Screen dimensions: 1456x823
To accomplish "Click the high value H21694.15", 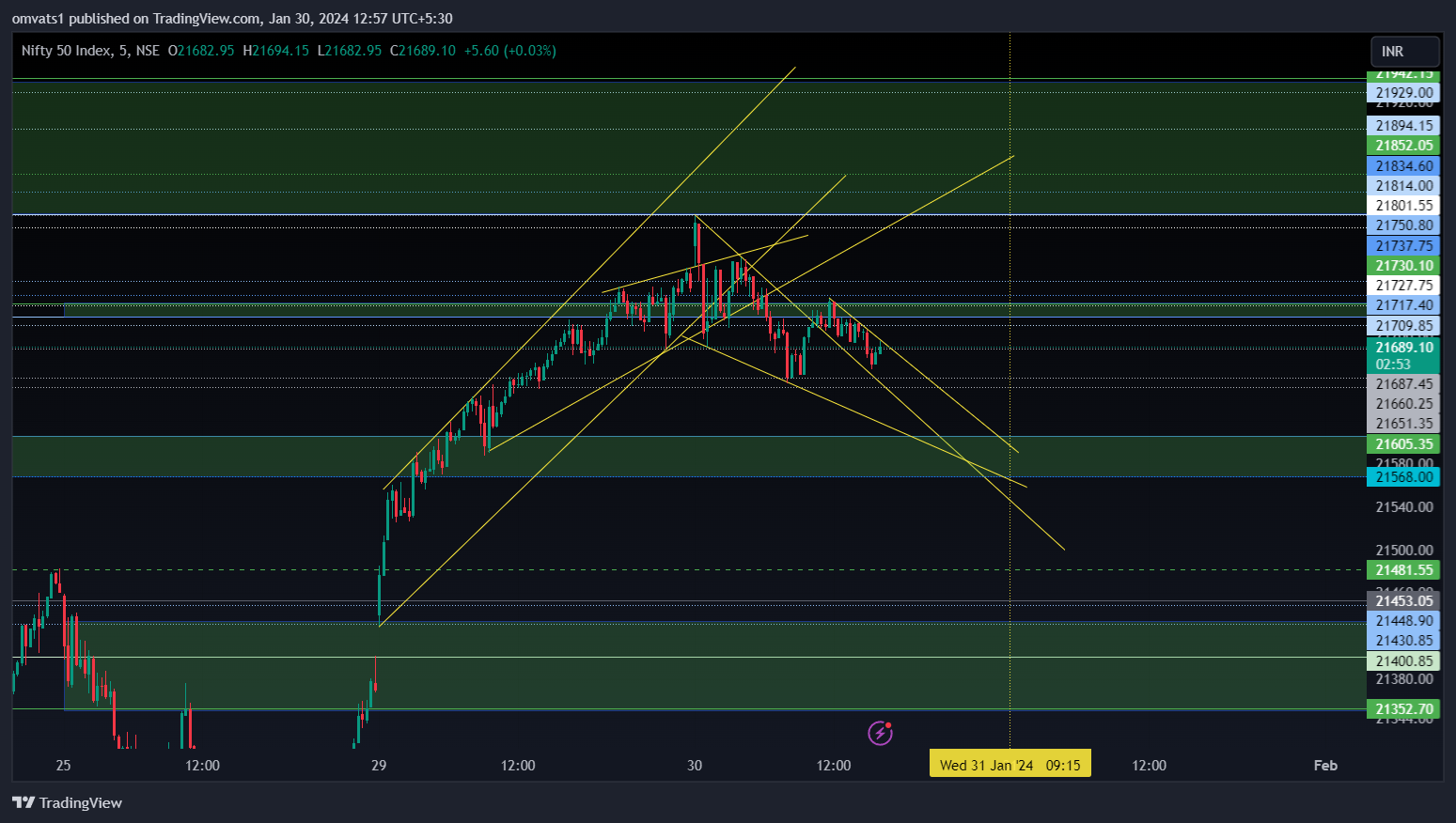I will coord(275,51).
